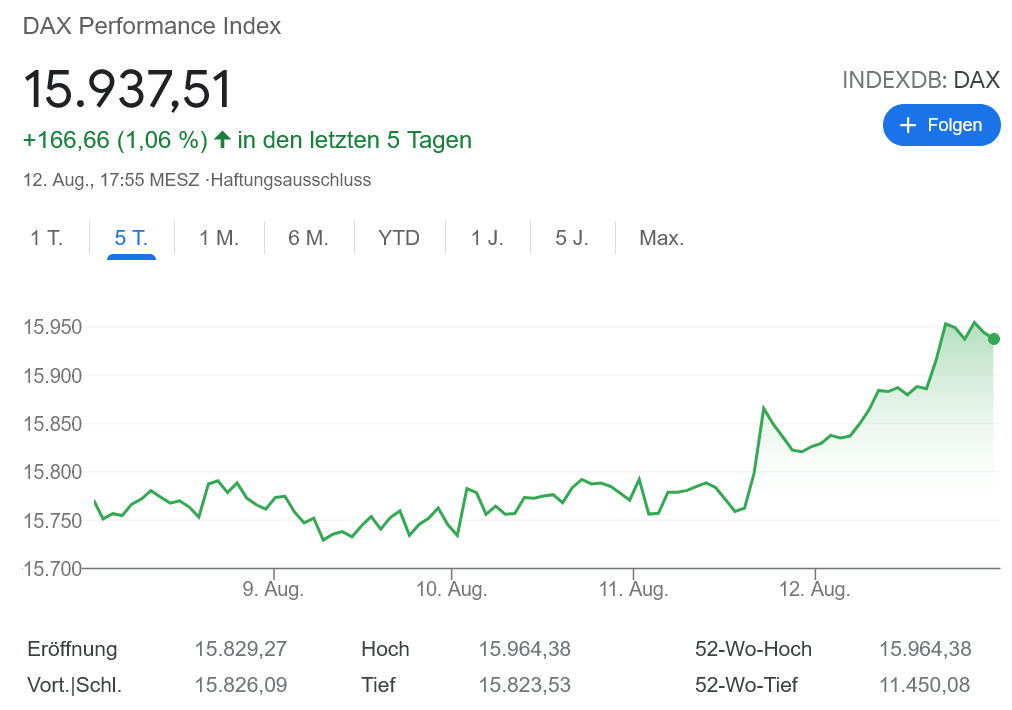Image resolution: width=1012 pixels, height=710 pixels.
Task: Select the Max. time range tab
Action: point(661,238)
